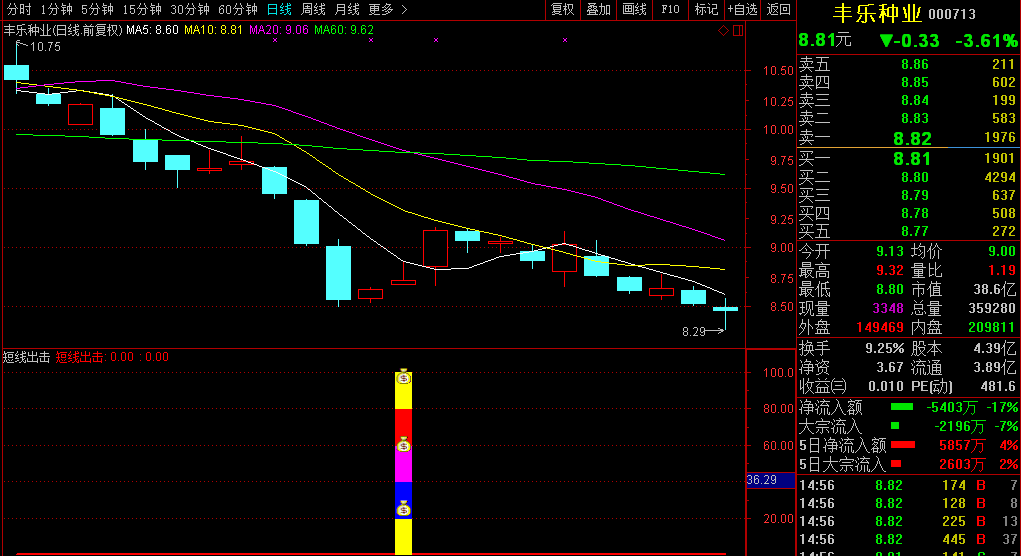The image size is (1021, 556).
Task: Open F10 company information
Action: tap(670, 9)
